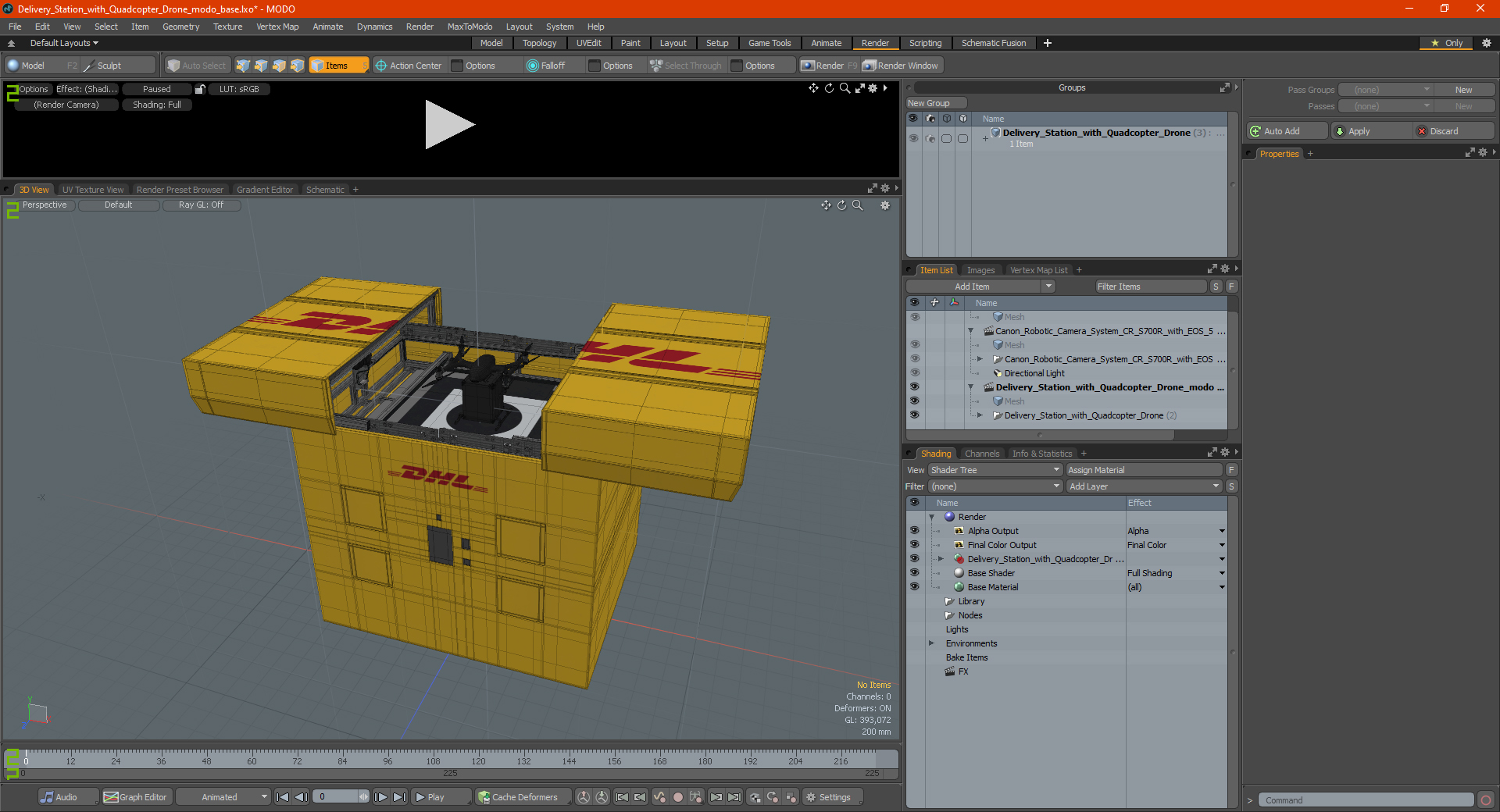Click the Play button in timeline
1500x812 pixels.
pos(440,797)
